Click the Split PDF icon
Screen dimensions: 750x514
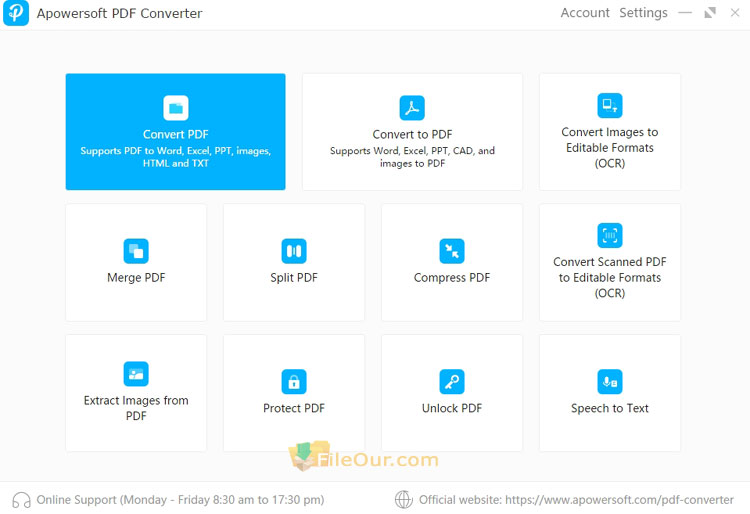pos(294,251)
